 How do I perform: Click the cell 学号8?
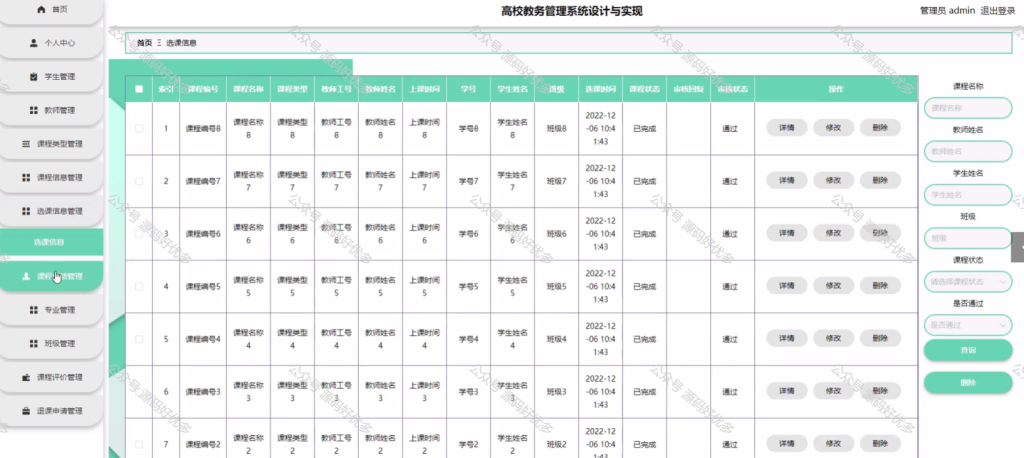(x=468, y=129)
